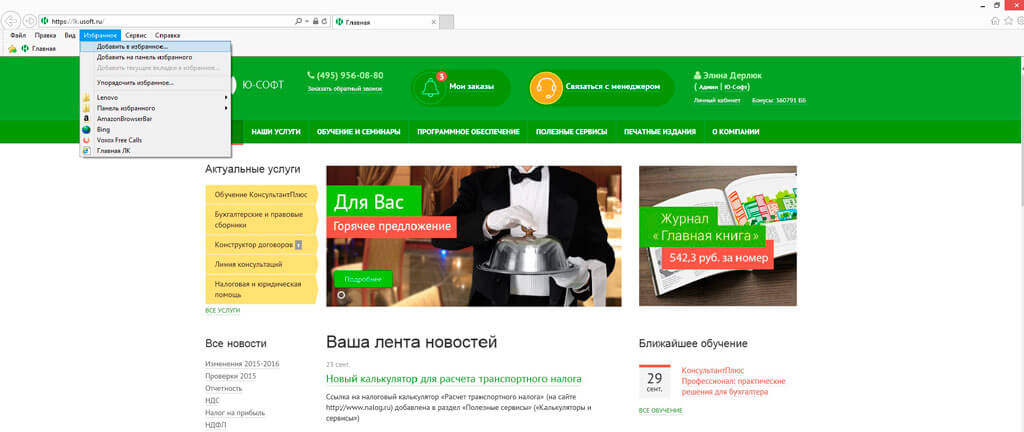Click the green Подробнее button on banner
The image size is (1024, 432).
(363, 279)
